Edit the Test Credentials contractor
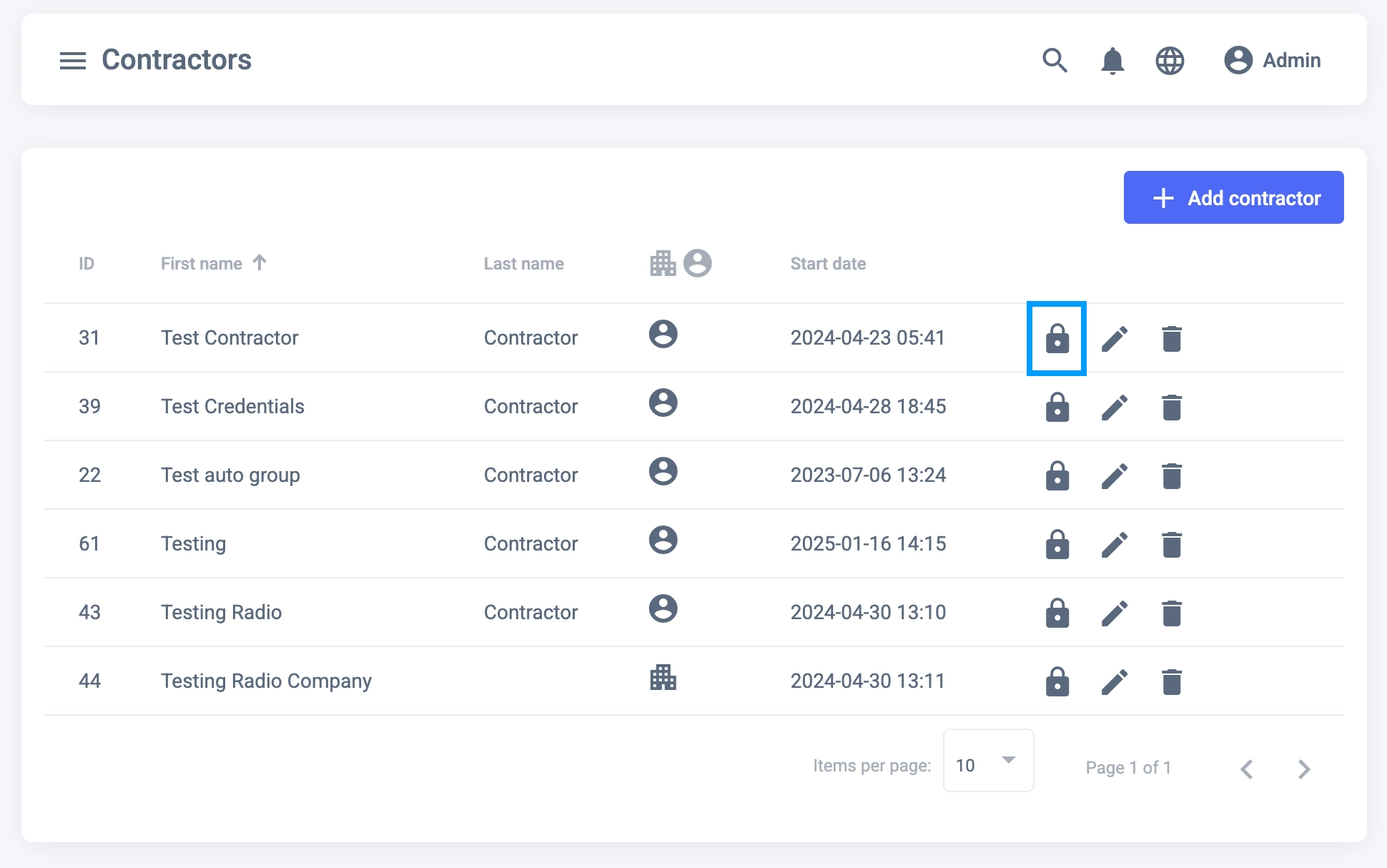The image size is (1387, 868). click(1114, 407)
